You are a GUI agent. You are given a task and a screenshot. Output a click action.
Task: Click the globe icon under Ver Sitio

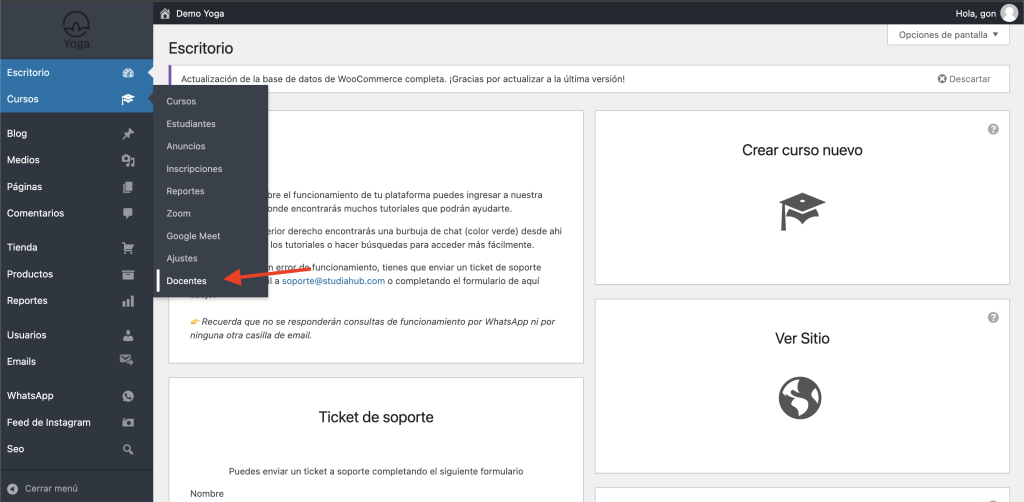(802, 397)
